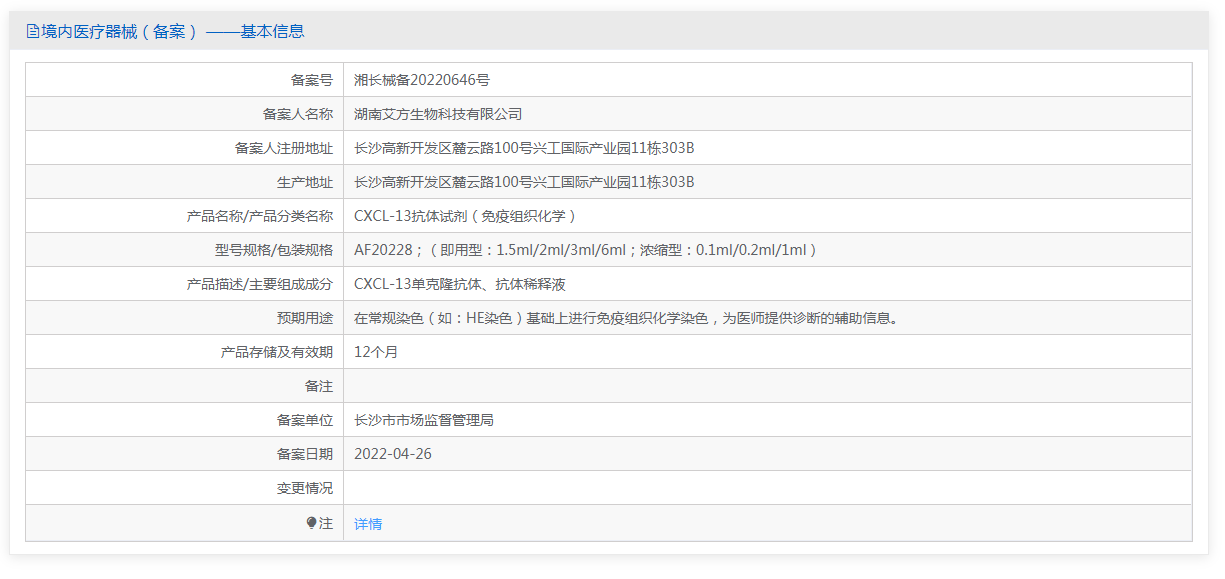Click the 备案号 row label
The width and height of the screenshot is (1225, 579).
pyautogui.click(x=312, y=80)
